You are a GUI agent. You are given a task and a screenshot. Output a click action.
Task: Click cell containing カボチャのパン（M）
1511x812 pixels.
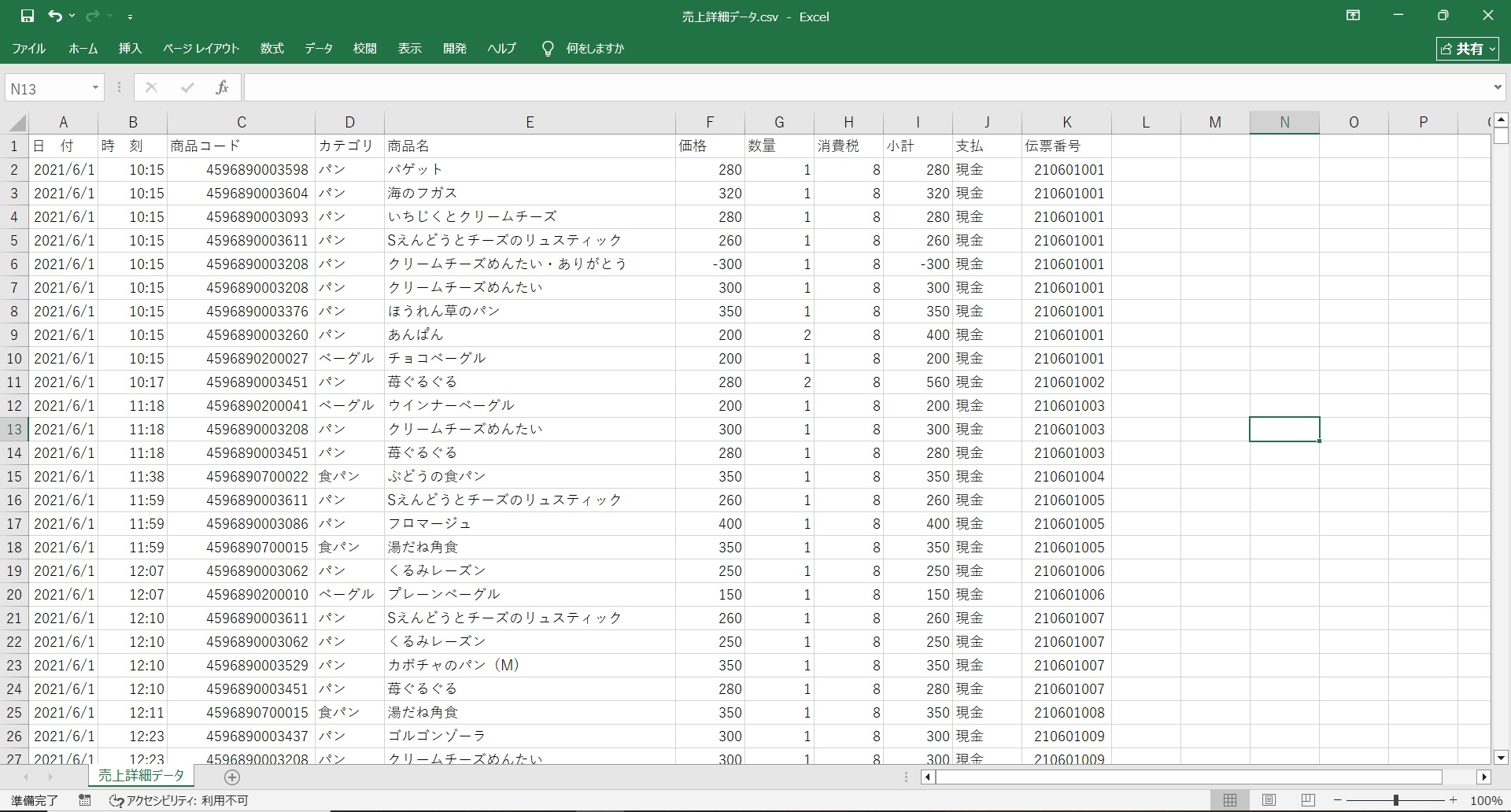point(530,666)
